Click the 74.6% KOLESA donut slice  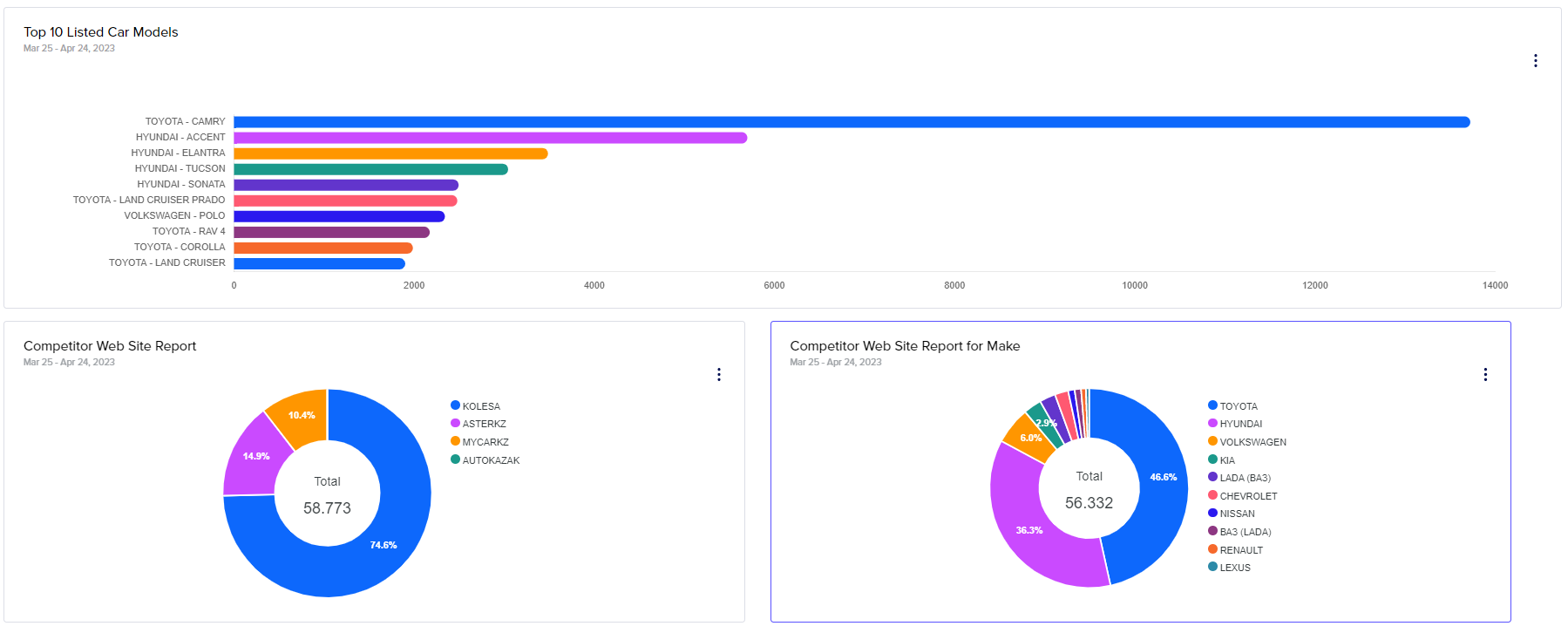click(384, 545)
